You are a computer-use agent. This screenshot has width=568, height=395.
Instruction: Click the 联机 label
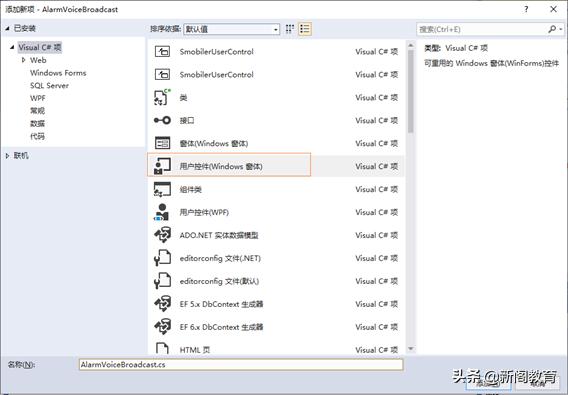point(21,156)
